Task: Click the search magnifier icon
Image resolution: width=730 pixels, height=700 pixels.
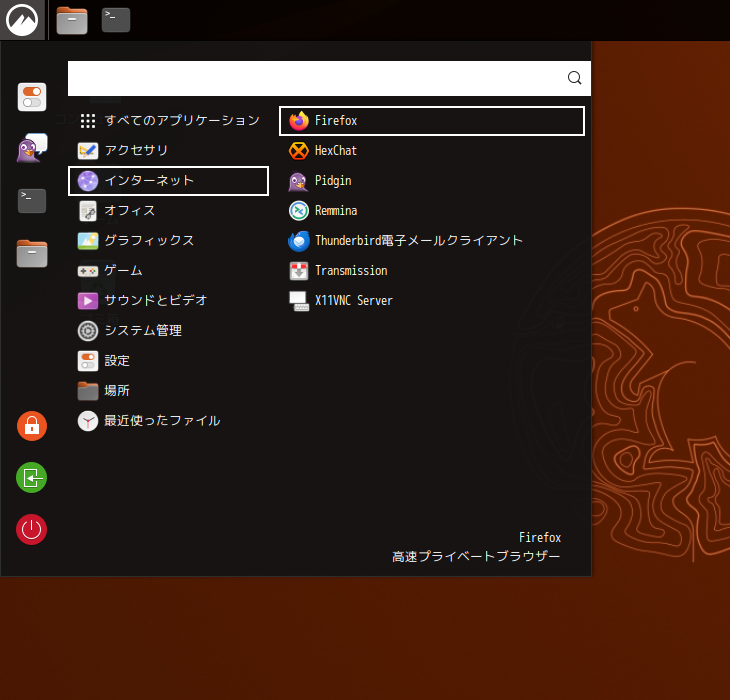Action: 575,78
